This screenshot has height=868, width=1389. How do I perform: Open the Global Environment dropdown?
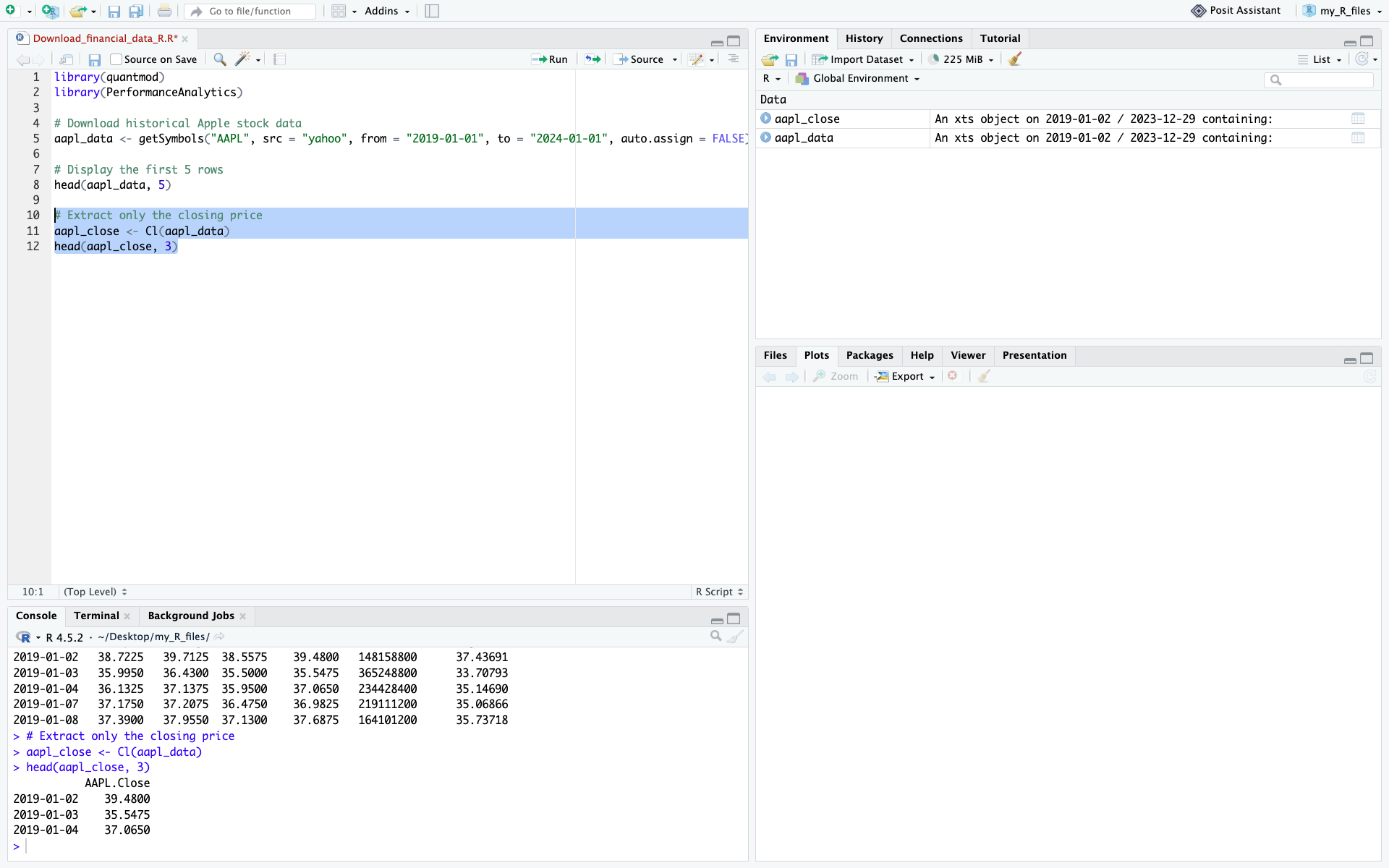(x=857, y=78)
